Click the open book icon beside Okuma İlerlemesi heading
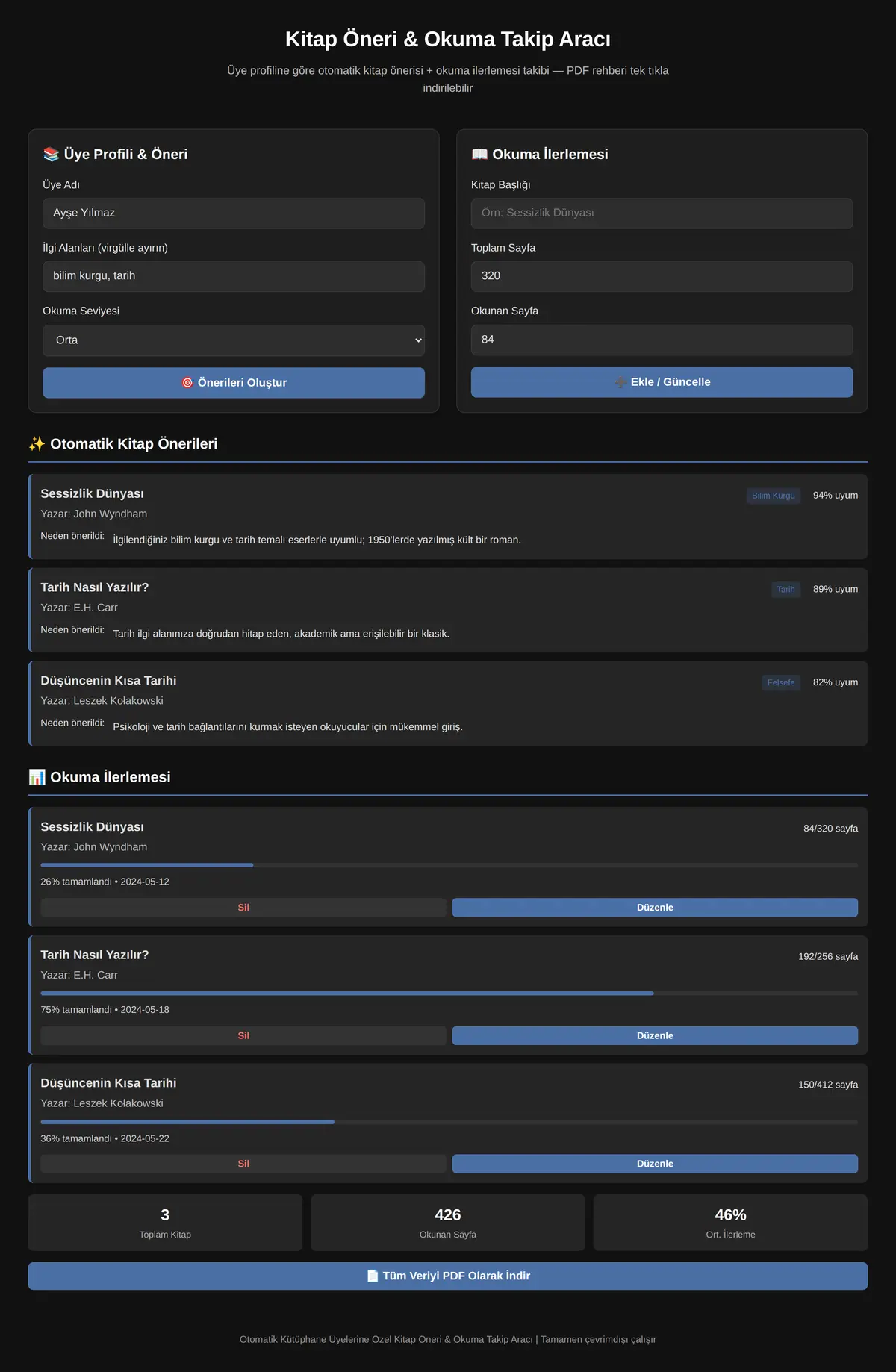The width and height of the screenshot is (896, 1372). [x=479, y=155]
